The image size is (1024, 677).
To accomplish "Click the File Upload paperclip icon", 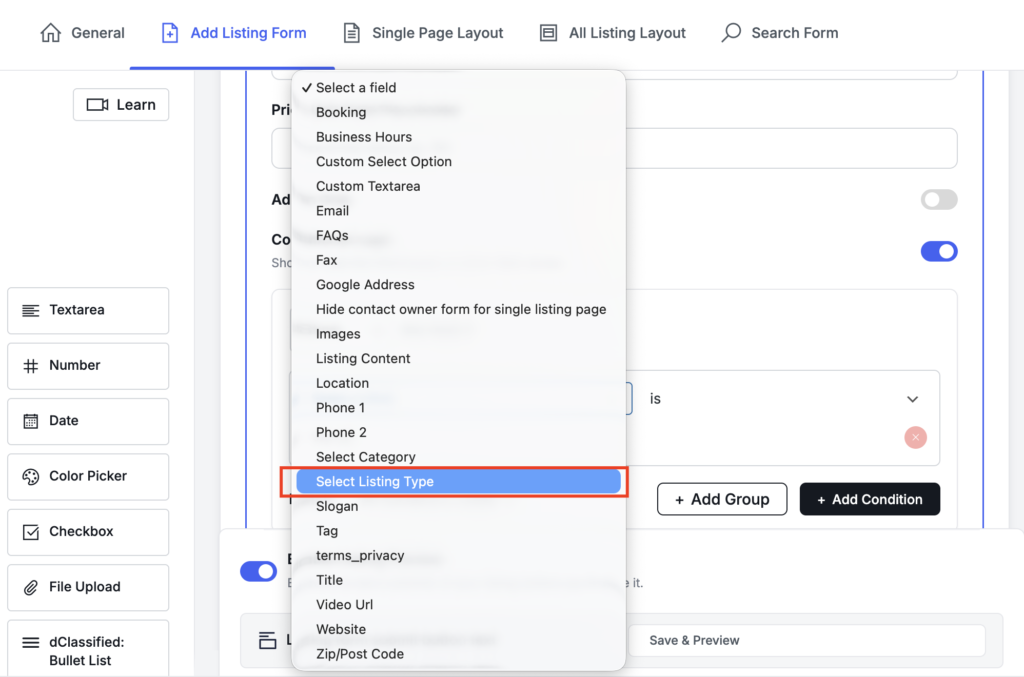I will (31, 587).
